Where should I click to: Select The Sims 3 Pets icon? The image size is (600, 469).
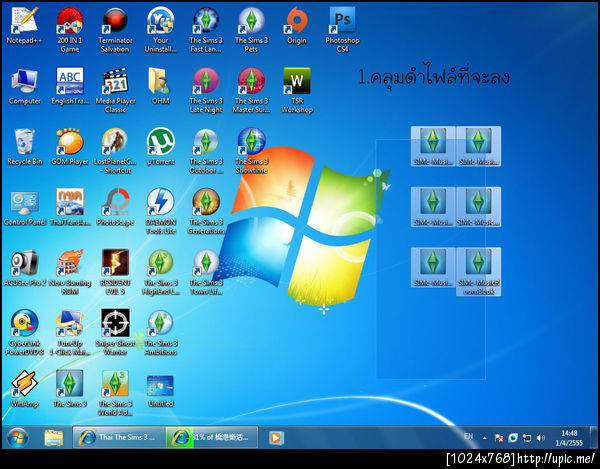(x=251, y=30)
